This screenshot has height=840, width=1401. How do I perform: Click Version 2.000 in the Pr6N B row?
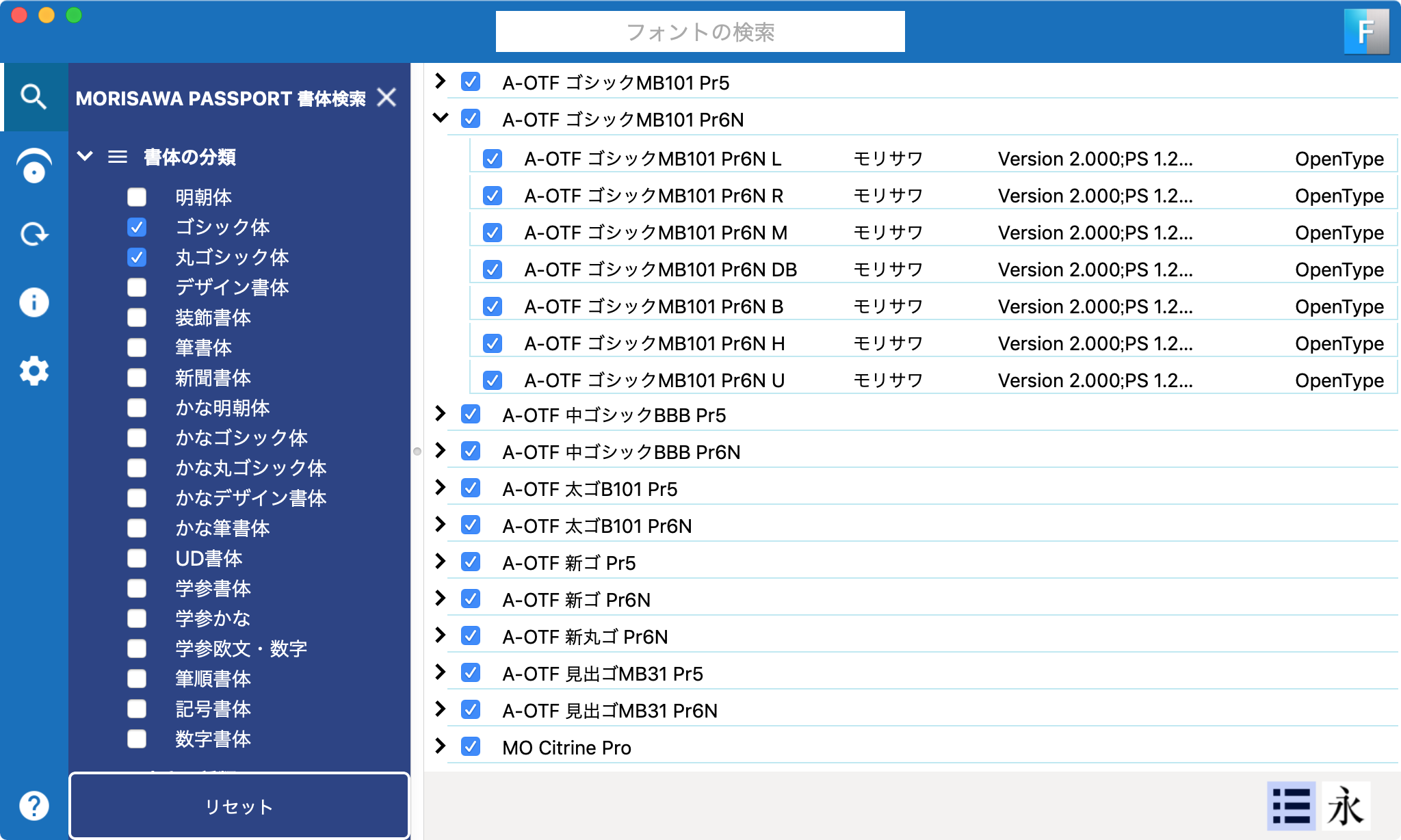pyautogui.click(x=1095, y=306)
